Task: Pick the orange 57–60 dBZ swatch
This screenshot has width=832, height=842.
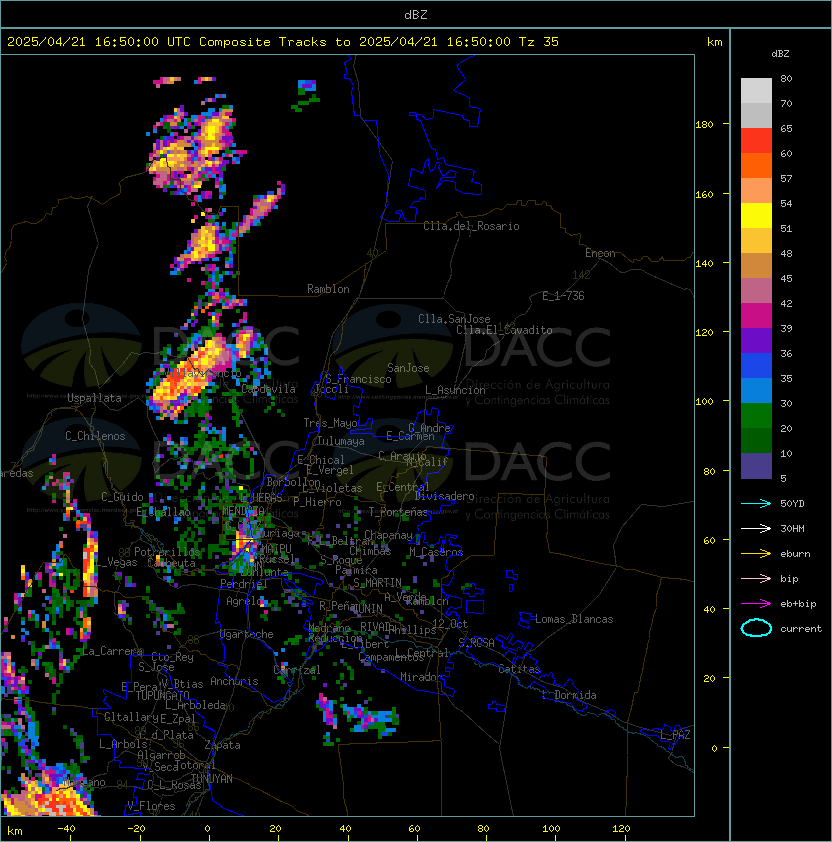Action: pos(756,165)
